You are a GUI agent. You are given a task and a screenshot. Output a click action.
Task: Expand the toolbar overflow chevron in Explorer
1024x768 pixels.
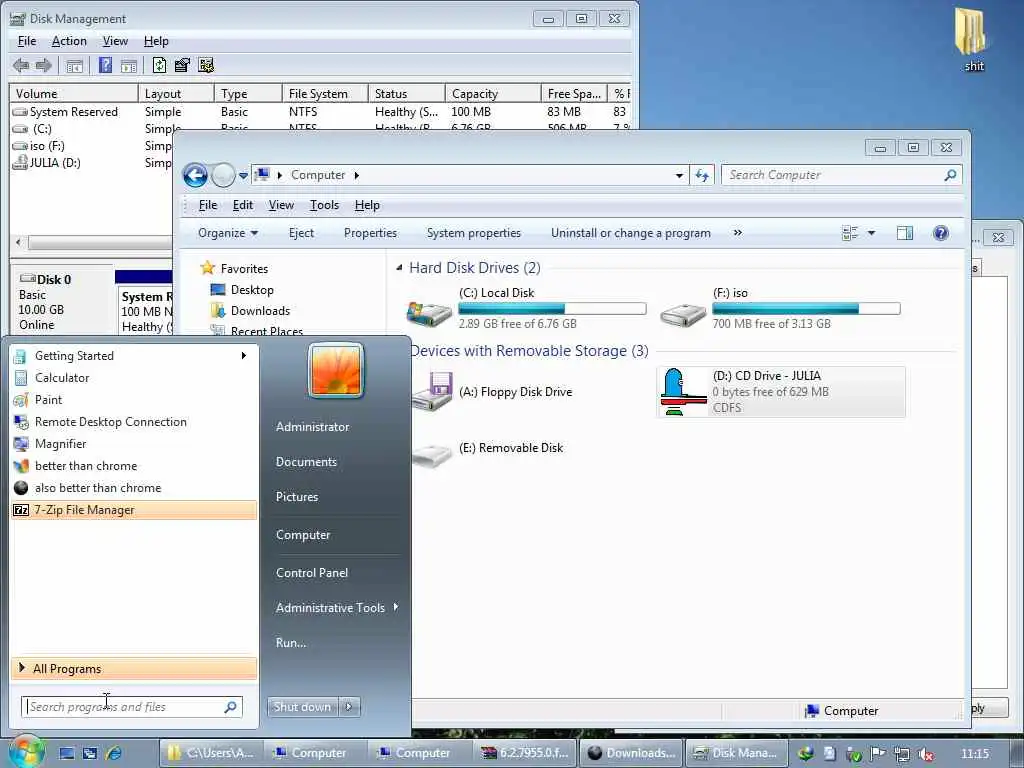point(737,232)
